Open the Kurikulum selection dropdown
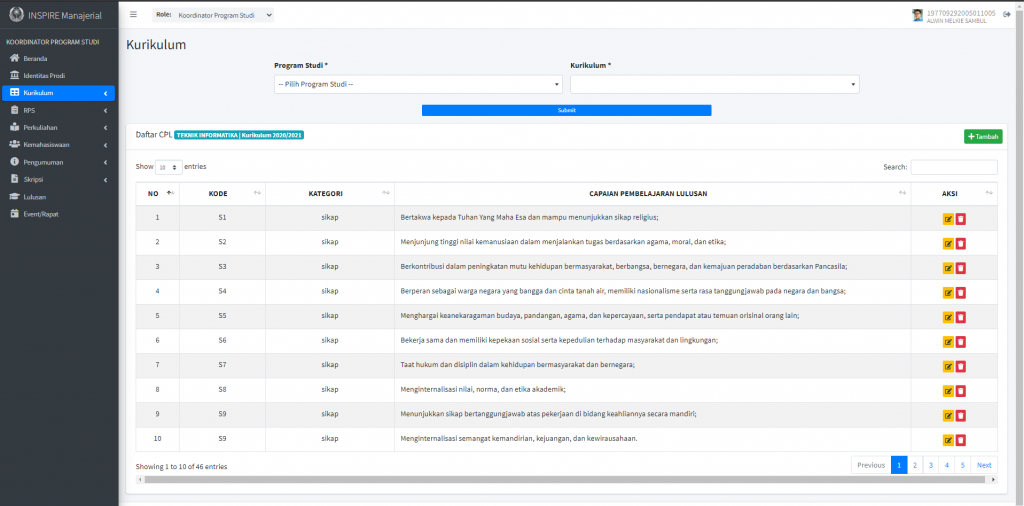Screen dimensions: 1024x506 pos(714,84)
